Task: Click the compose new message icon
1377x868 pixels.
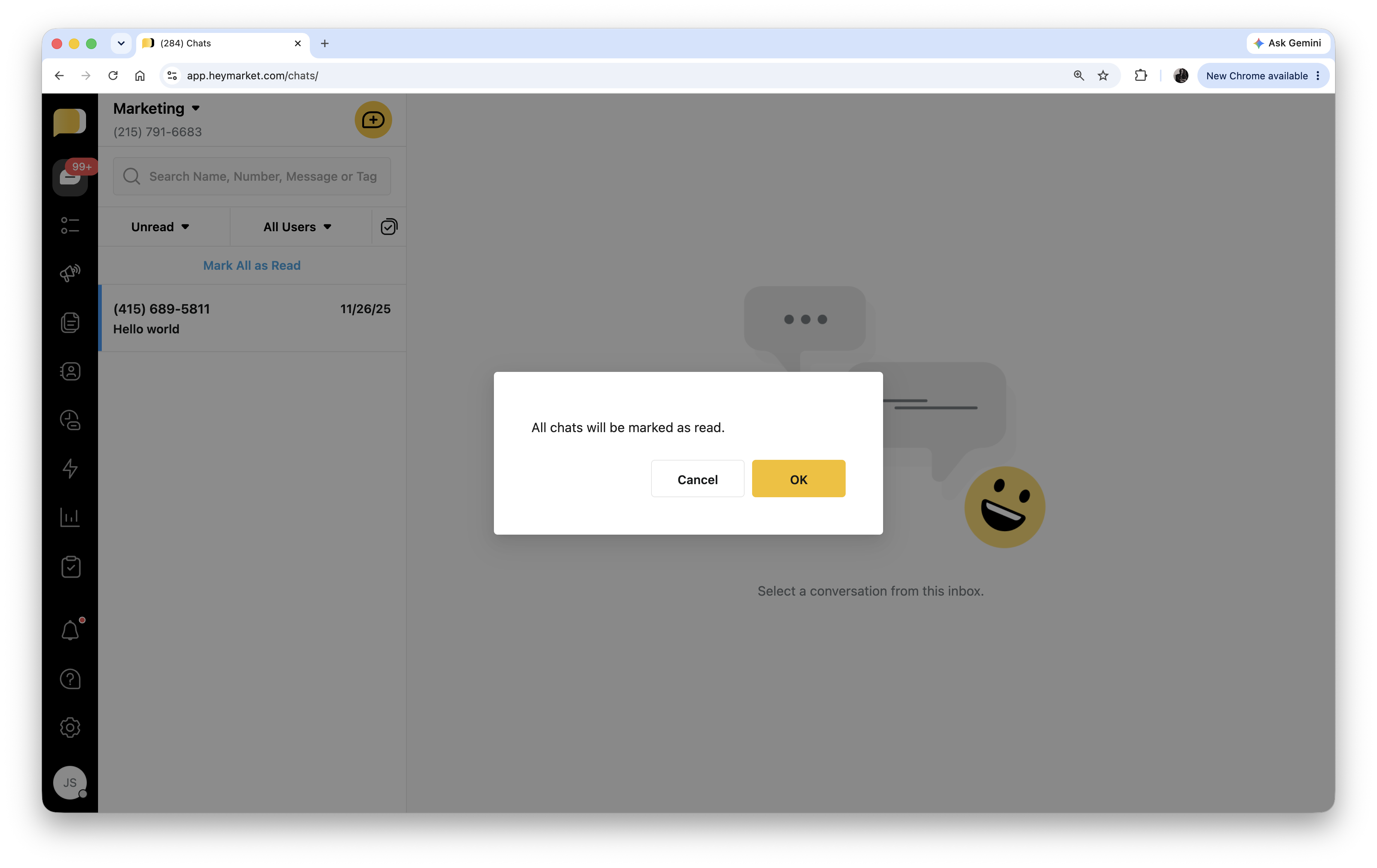Action: pyautogui.click(x=373, y=120)
